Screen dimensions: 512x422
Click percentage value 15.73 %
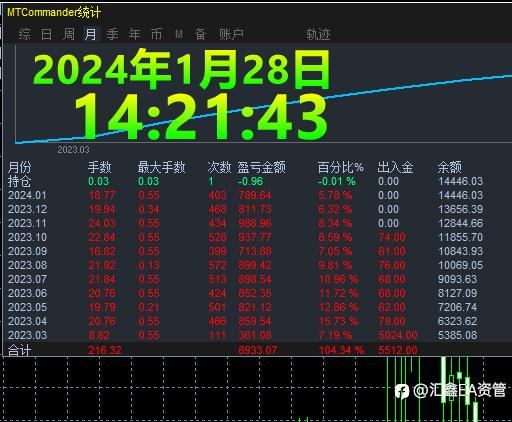pyautogui.click(x=338, y=321)
